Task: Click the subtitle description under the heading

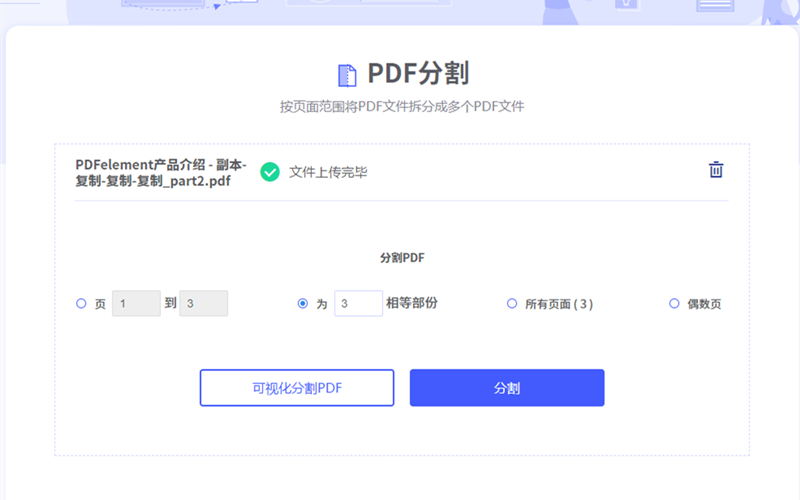Action: 402,106
